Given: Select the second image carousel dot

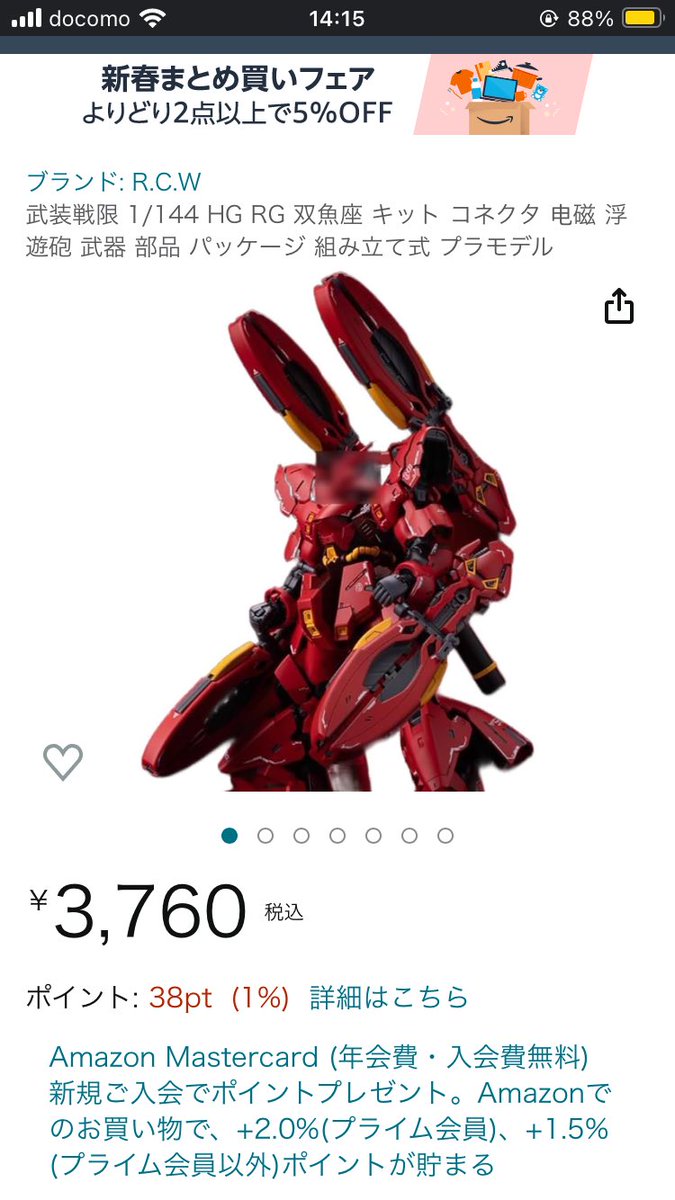Looking at the screenshot, I should tap(265, 835).
